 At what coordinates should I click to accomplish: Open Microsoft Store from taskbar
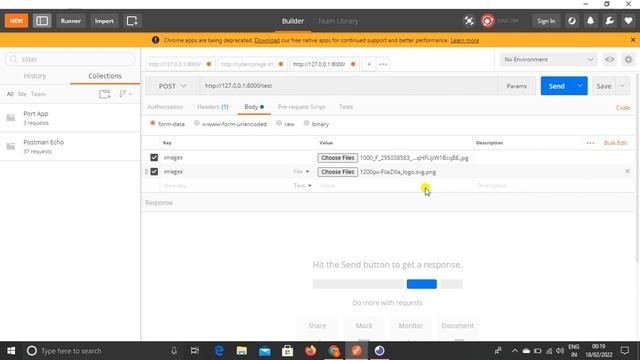click(x=287, y=351)
